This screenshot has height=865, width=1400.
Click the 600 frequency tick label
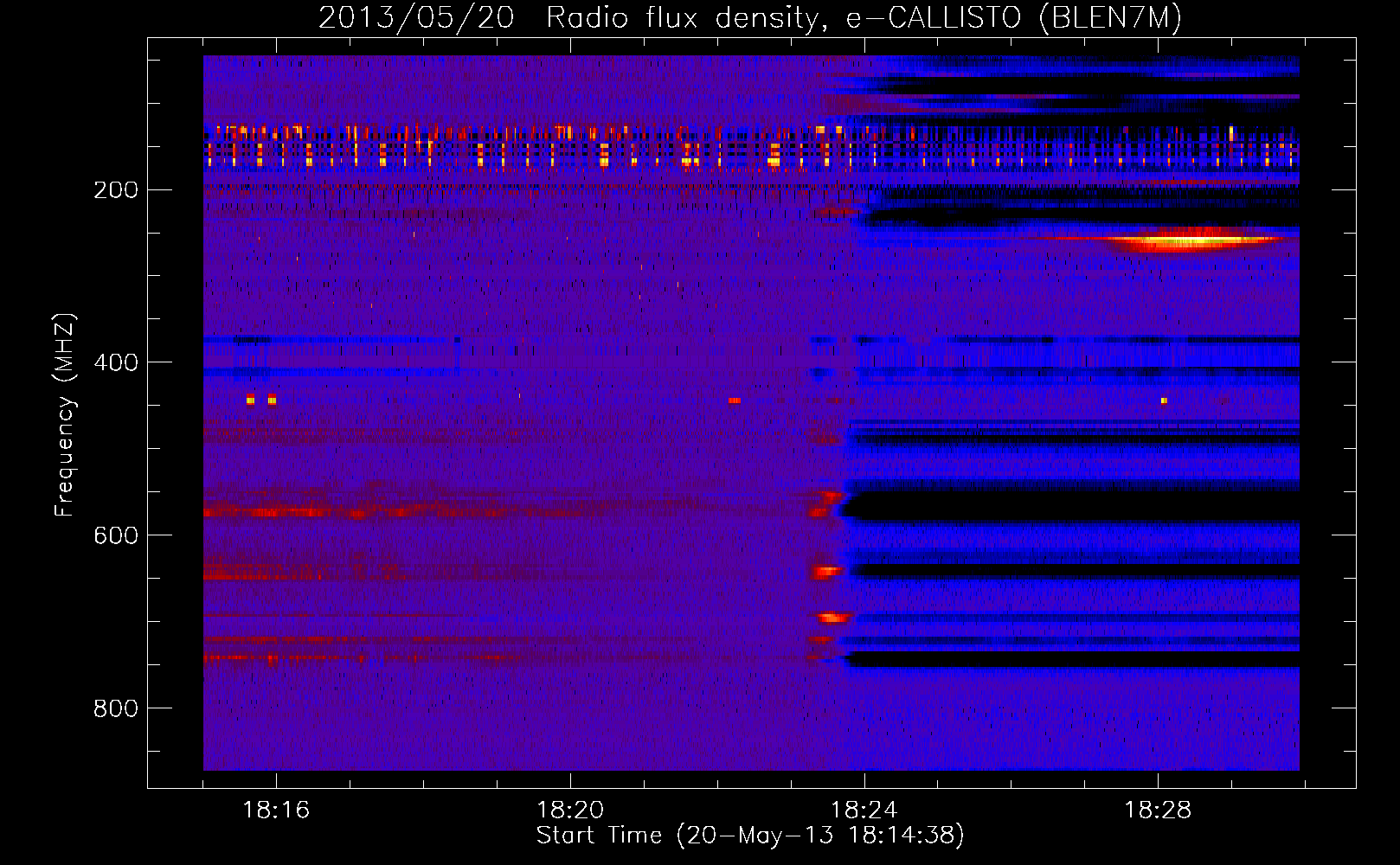[x=116, y=535]
